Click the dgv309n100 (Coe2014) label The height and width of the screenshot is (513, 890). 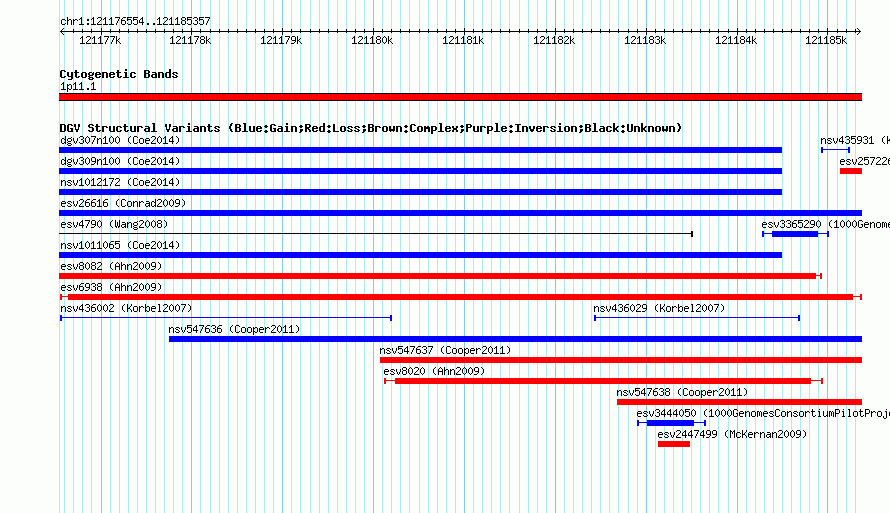pos(120,161)
